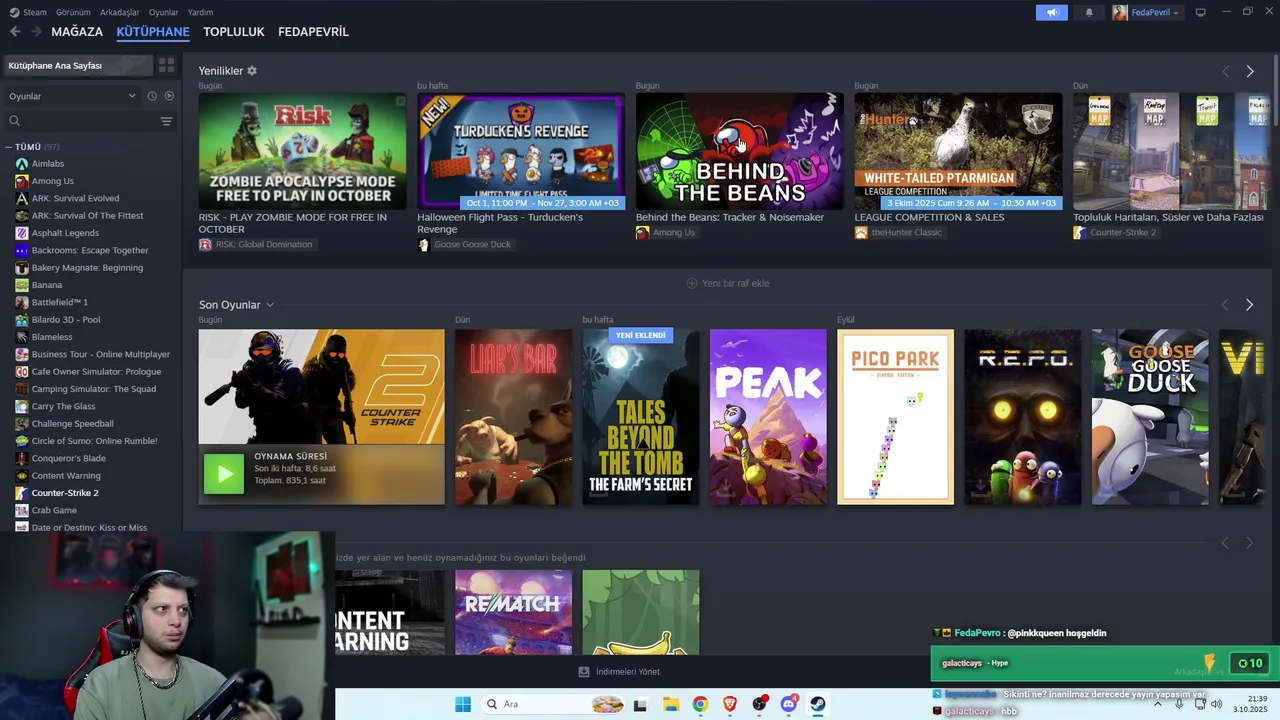This screenshot has height=720, width=1280.
Task: Open the R.E.P.O. game cover
Action: [x=1023, y=417]
